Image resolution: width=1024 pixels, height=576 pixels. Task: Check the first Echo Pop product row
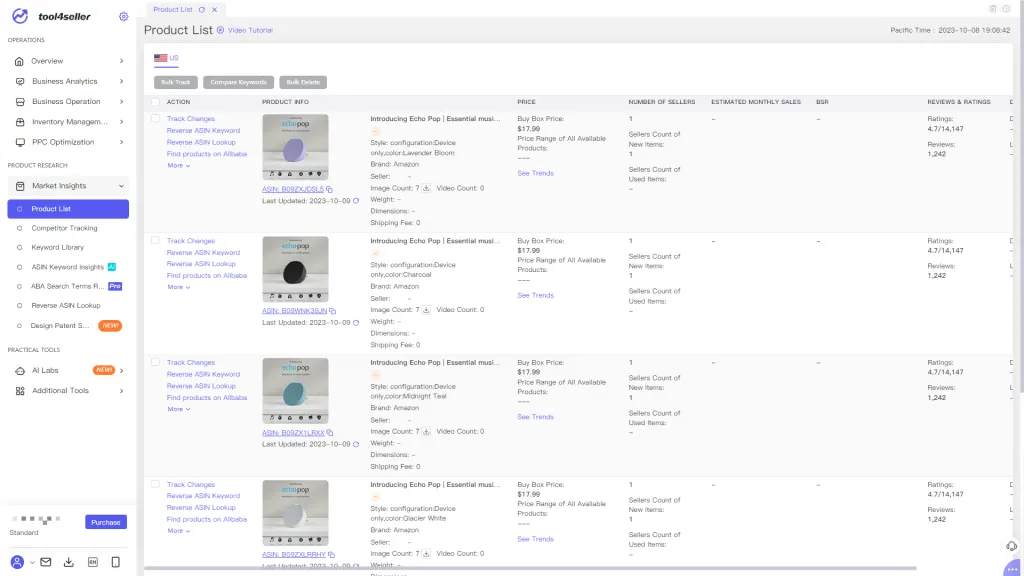tap(155, 117)
